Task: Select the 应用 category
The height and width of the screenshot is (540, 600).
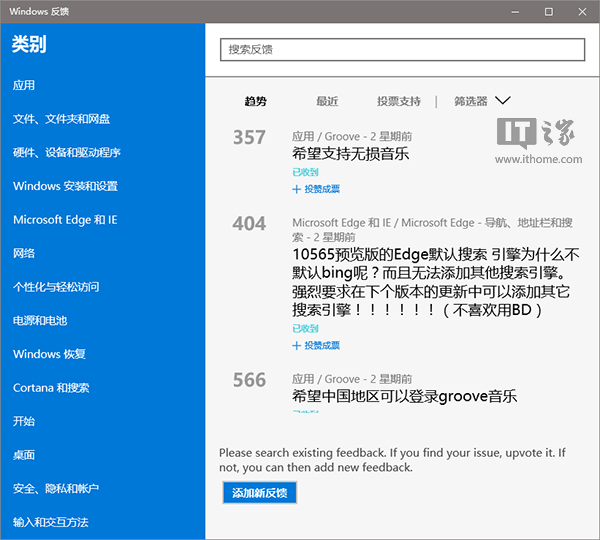Action: click(x=24, y=85)
